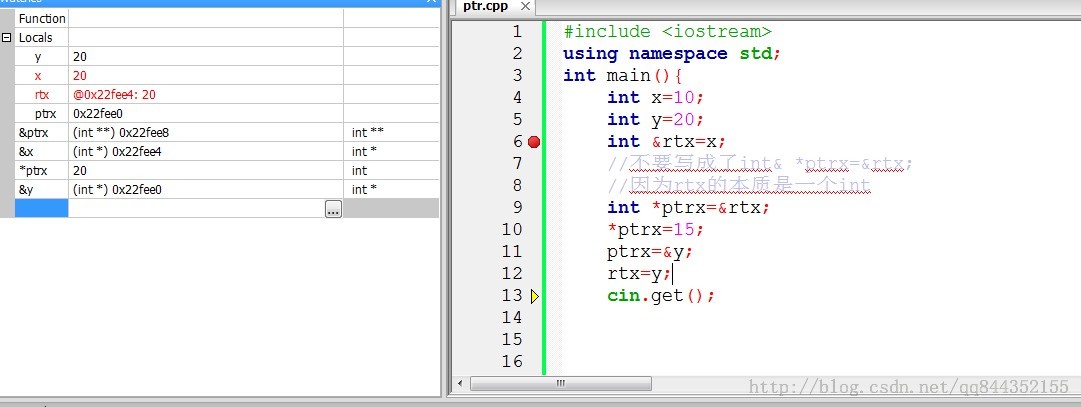This screenshot has height=407, width=1081.
Task: Click 'int main(){' code line
Action: tap(623, 76)
